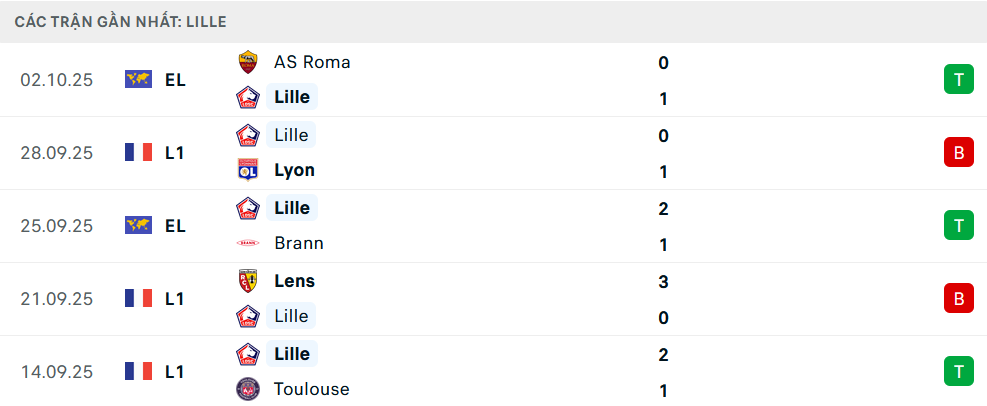
Task: Click green T badge for Roma match
Action: tap(958, 79)
